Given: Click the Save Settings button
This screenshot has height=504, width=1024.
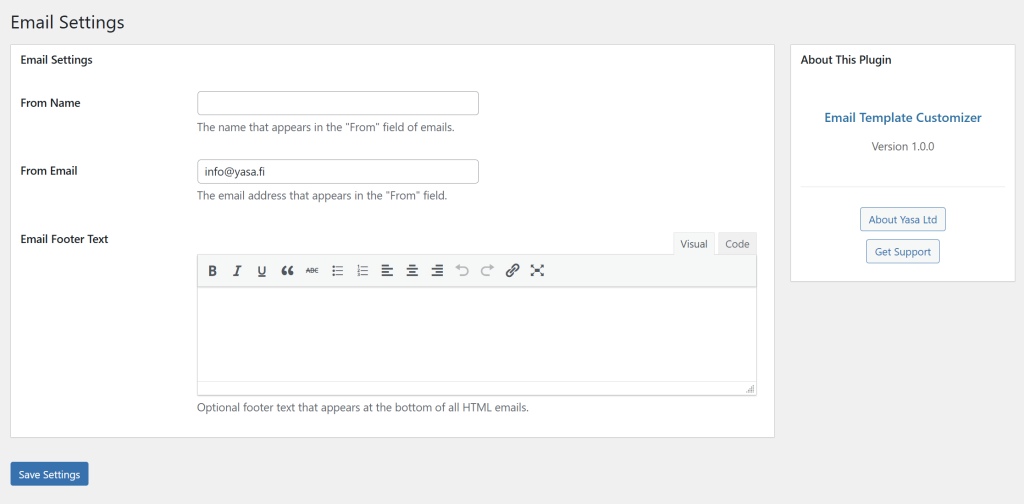Looking at the screenshot, I should (x=50, y=475).
